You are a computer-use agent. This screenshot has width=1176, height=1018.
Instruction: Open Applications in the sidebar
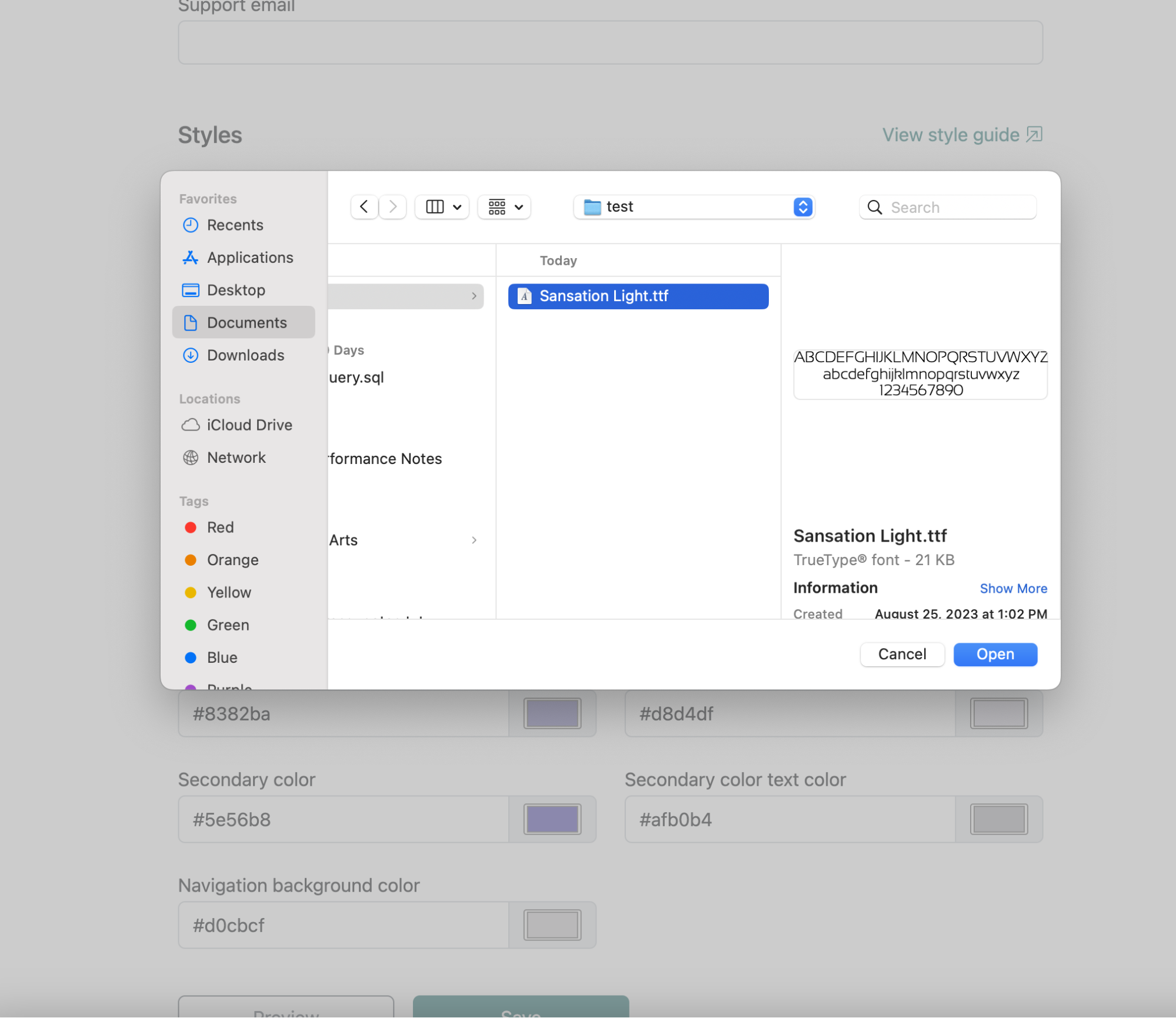click(249, 258)
